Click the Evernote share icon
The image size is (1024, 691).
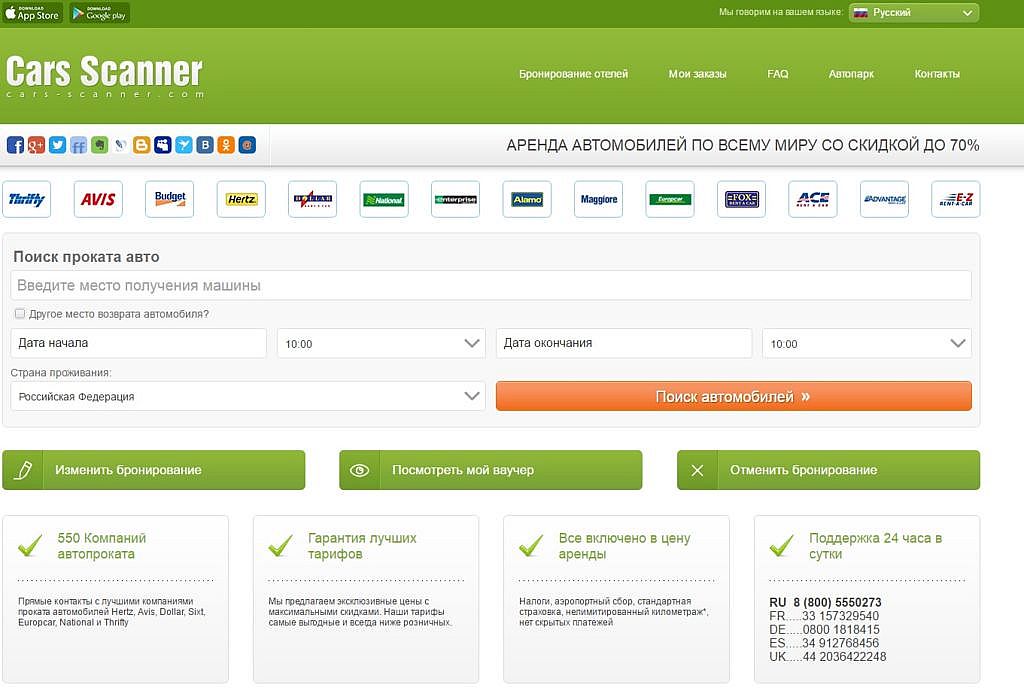(99, 145)
